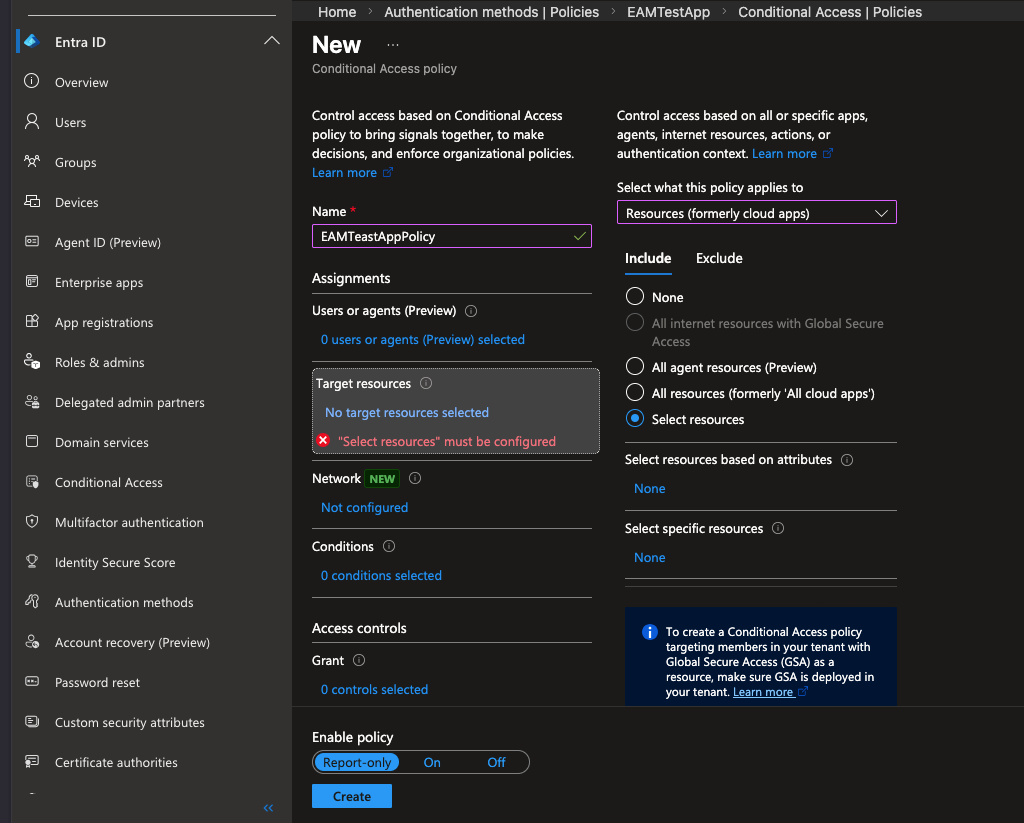Click info icon beside Network NEW
Image resolution: width=1024 pixels, height=823 pixels.
pyautogui.click(x=415, y=478)
